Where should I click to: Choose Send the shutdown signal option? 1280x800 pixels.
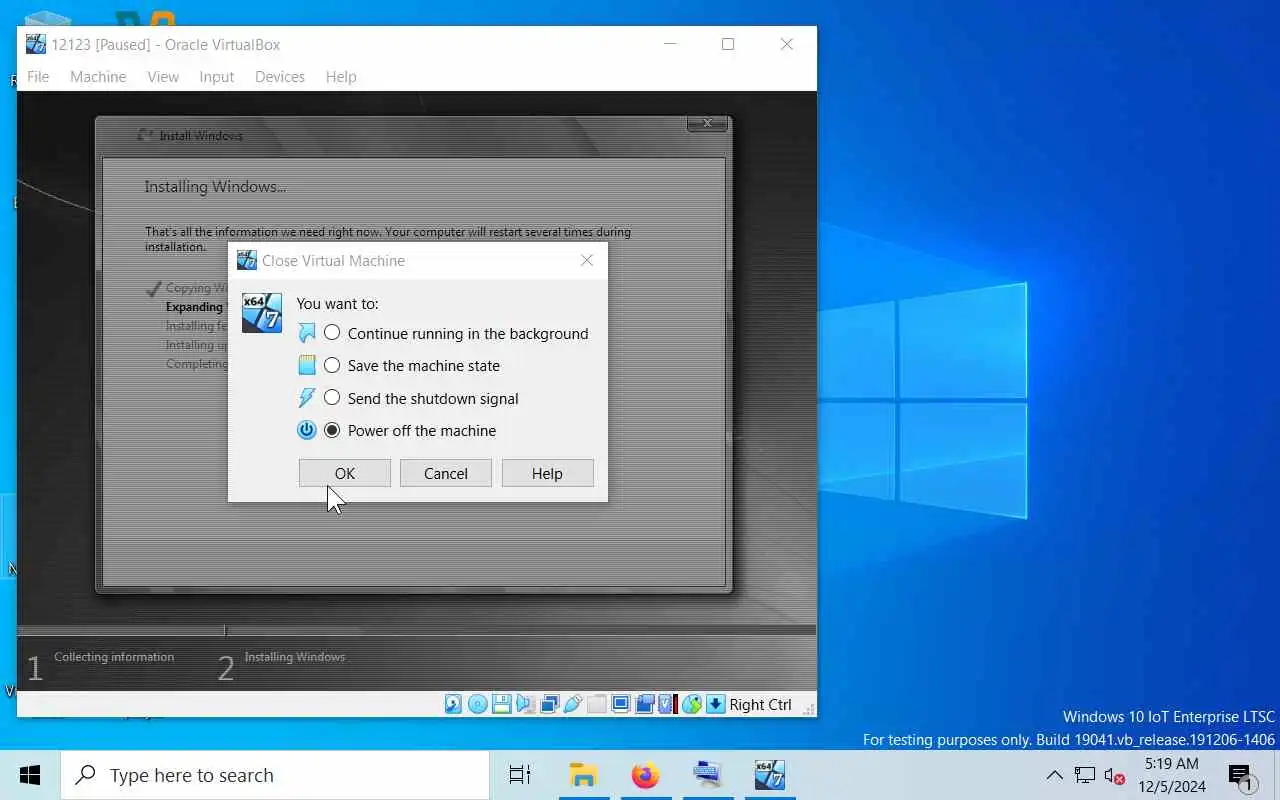click(421, 398)
